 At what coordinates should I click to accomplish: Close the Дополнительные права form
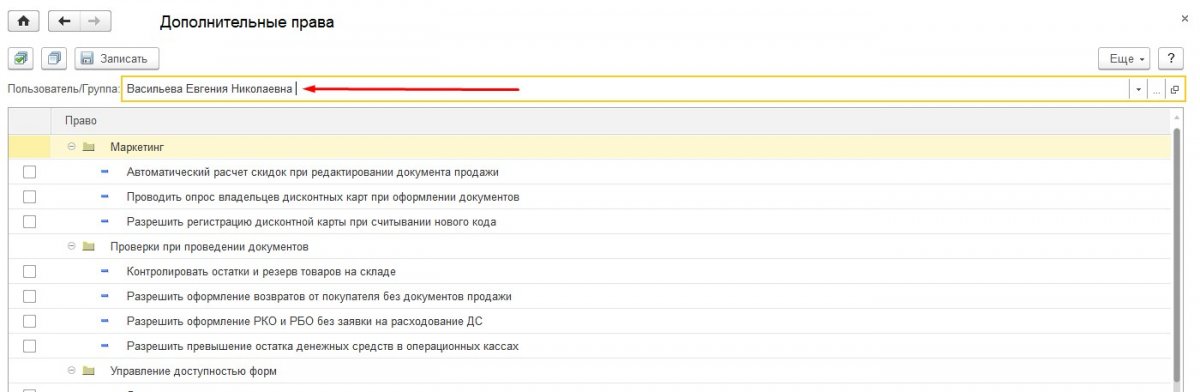pos(1185,20)
